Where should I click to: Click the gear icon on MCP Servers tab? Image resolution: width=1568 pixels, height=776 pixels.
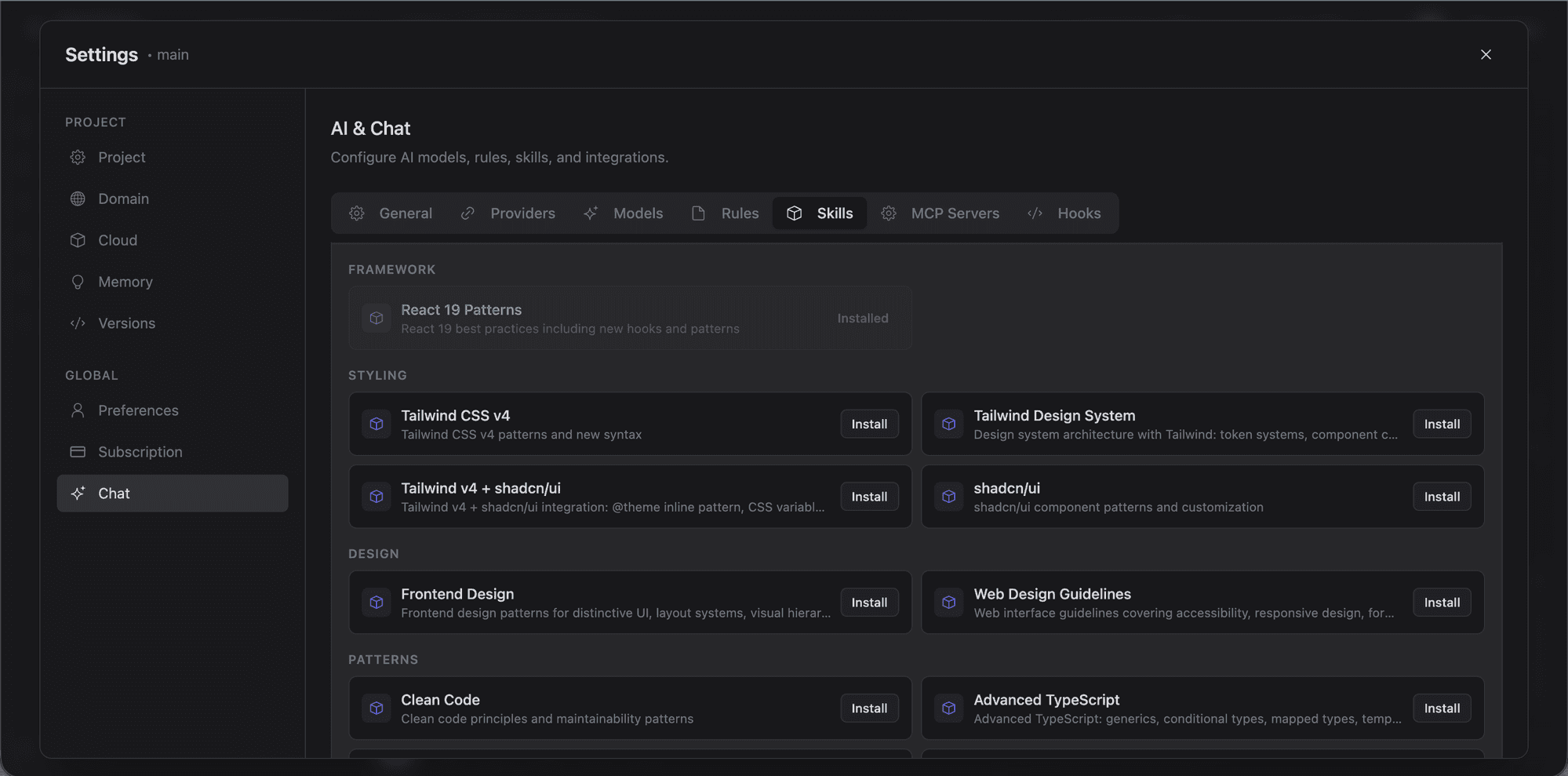tap(889, 213)
